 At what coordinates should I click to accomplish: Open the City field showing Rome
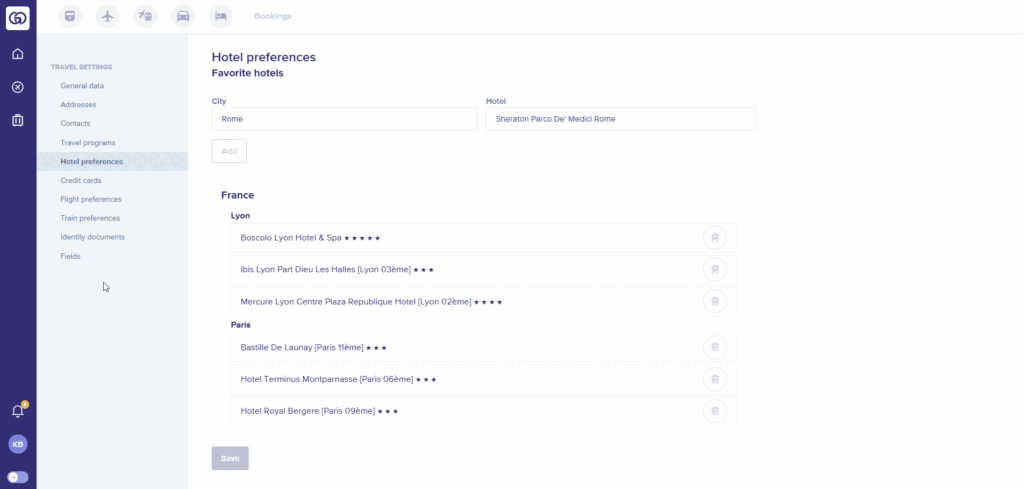344,119
